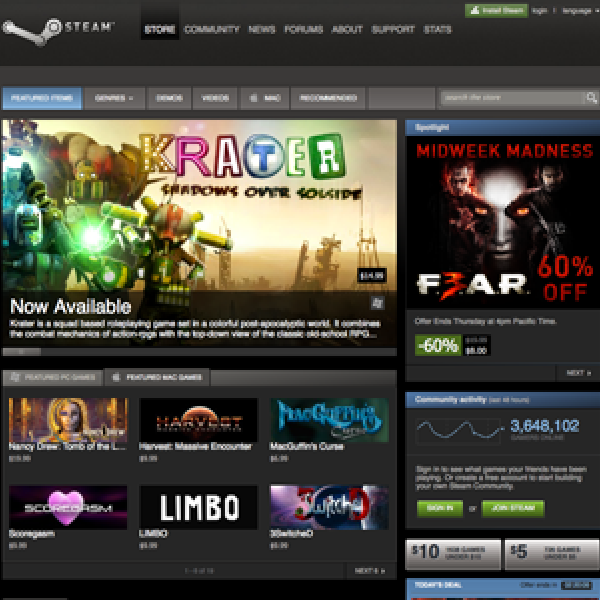Open the language dropdown
Viewport: 600px width, 600px height.
pos(577,10)
